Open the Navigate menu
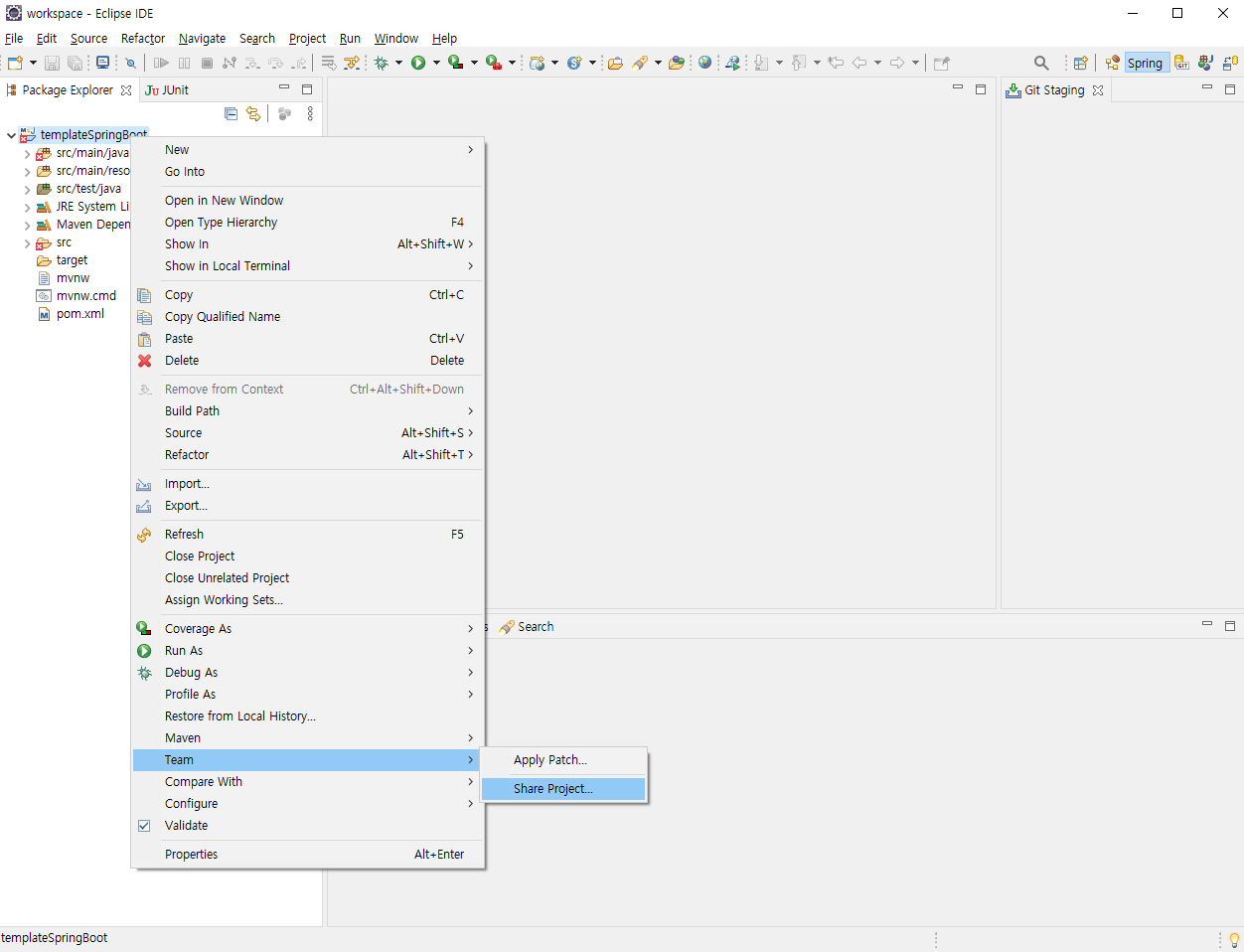This screenshot has width=1244, height=952. click(202, 38)
